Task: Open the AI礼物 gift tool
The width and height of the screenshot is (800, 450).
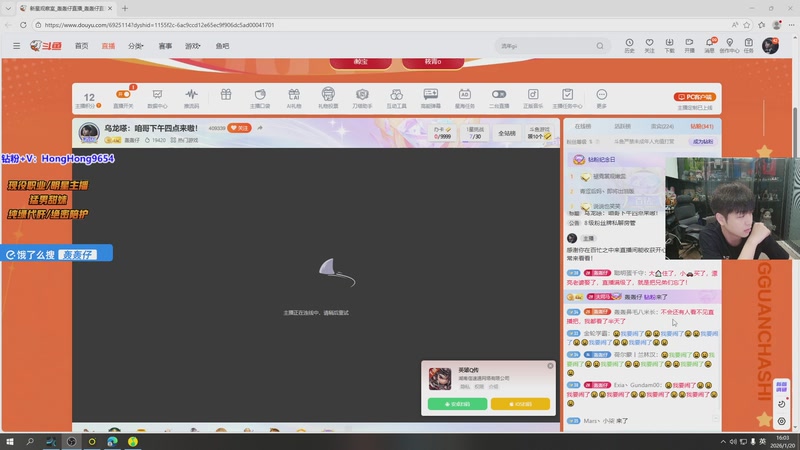Action: [x=294, y=97]
